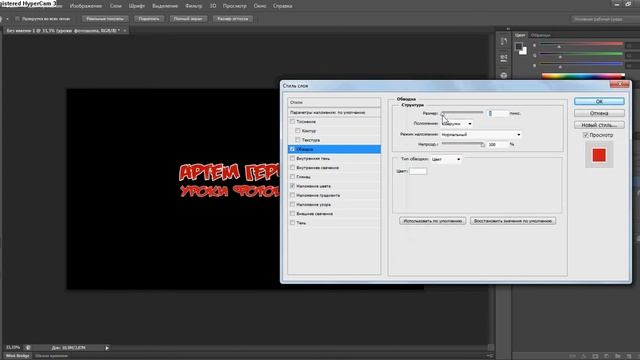Enable the Внутреннее свечение checkbox
Screen dimensions: 640x360
pyautogui.click(x=292, y=168)
